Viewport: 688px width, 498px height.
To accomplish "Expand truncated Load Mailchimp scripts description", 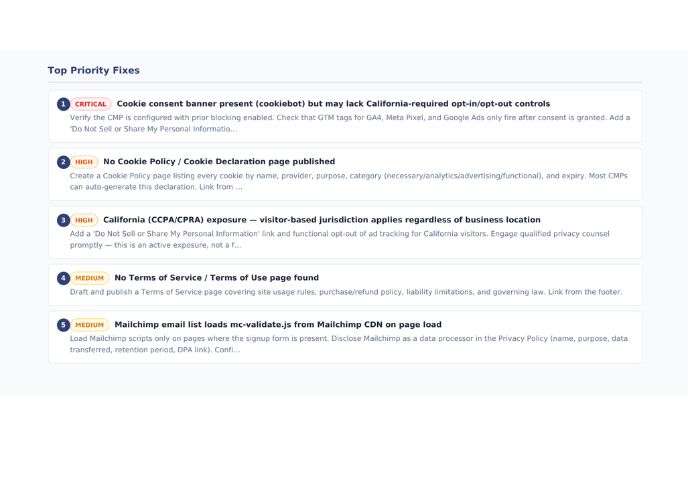I will [348, 344].
